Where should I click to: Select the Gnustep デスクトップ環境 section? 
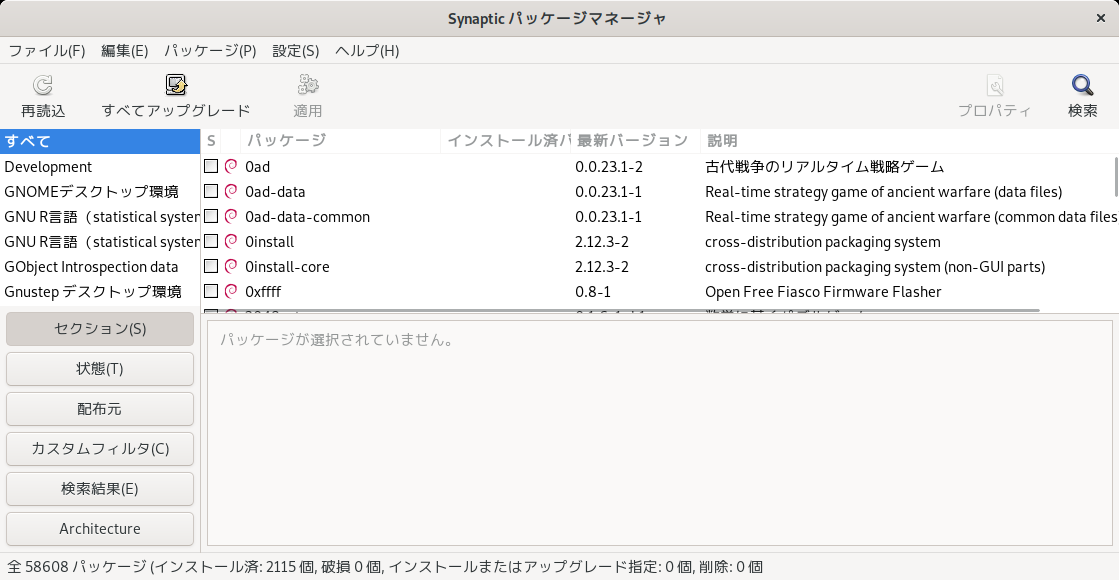click(100, 292)
